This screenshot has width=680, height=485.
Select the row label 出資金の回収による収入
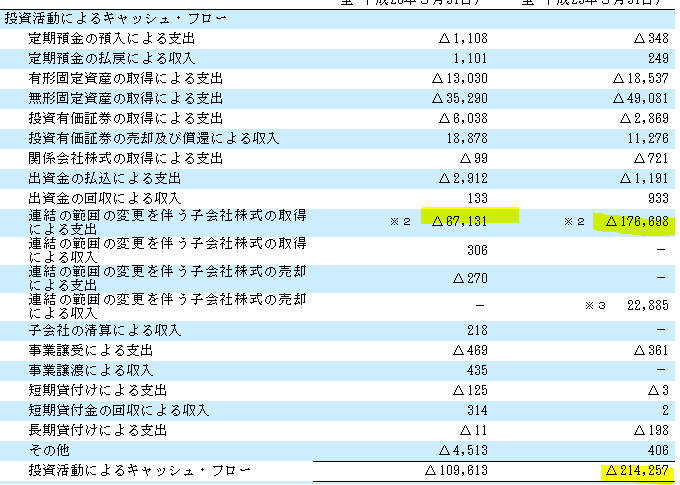tap(105, 198)
